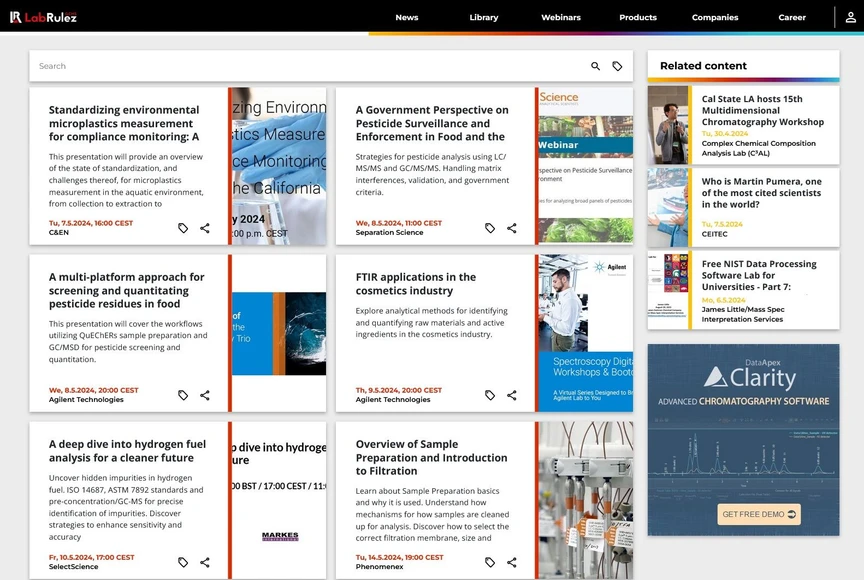Click the Search input field
This screenshot has height=580, width=864.
tap(309, 66)
